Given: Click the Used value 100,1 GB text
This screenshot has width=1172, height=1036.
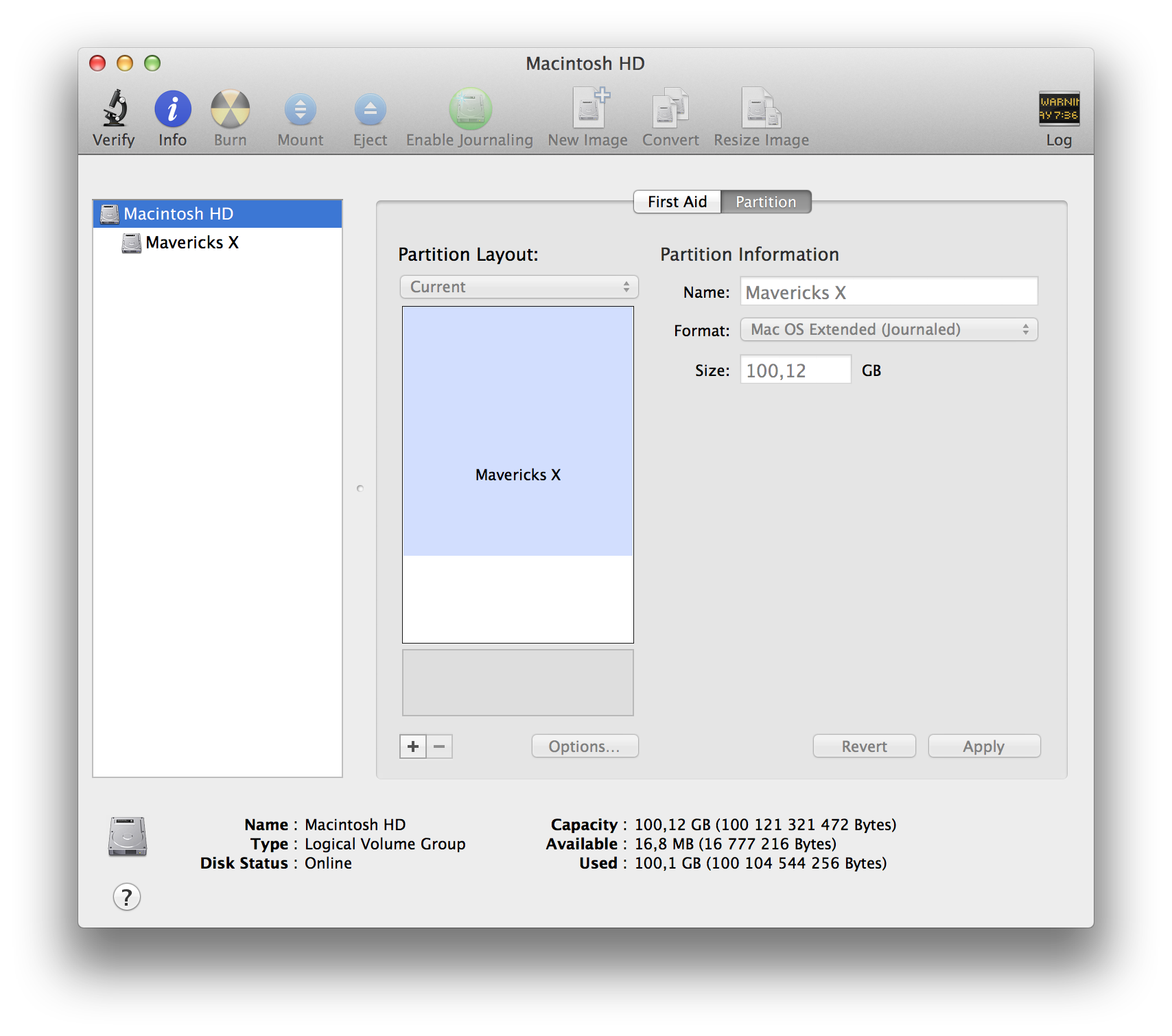Looking at the screenshot, I should [760, 863].
